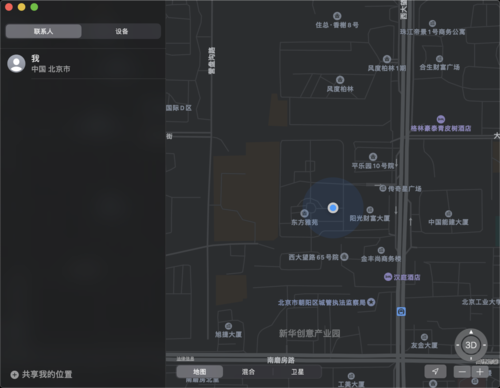Click the yellow minimize window button
The width and height of the screenshot is (500, 388).
pyautogui.click(x=21, y=7)
